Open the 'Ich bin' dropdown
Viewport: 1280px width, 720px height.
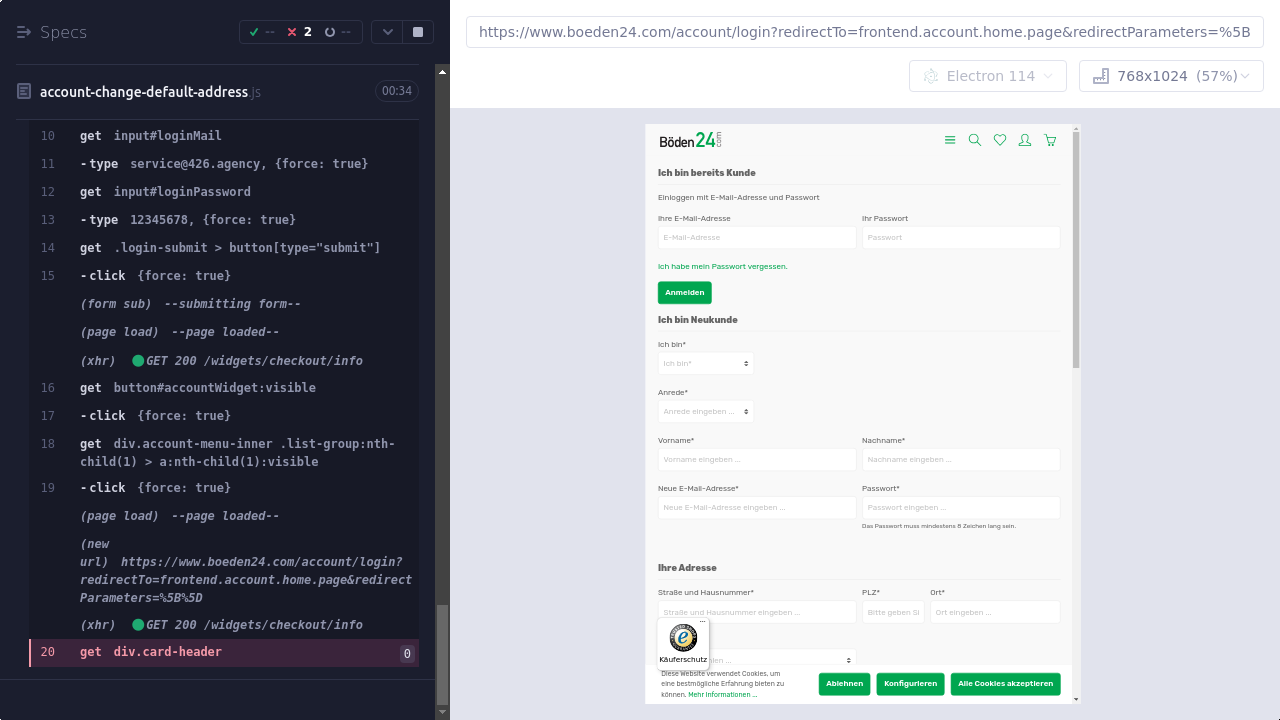tap(705, 363)
